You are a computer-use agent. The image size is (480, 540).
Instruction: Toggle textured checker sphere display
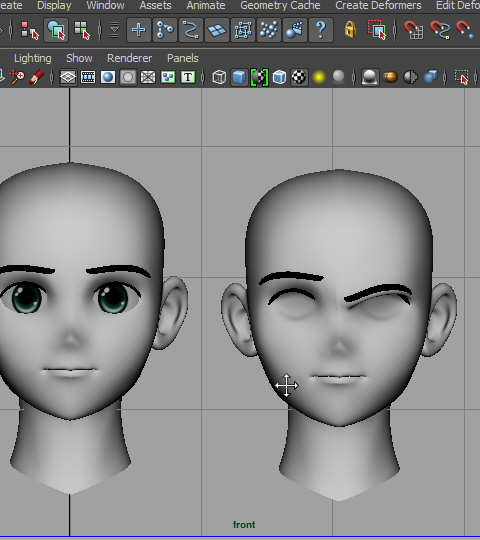coord(299,77)
